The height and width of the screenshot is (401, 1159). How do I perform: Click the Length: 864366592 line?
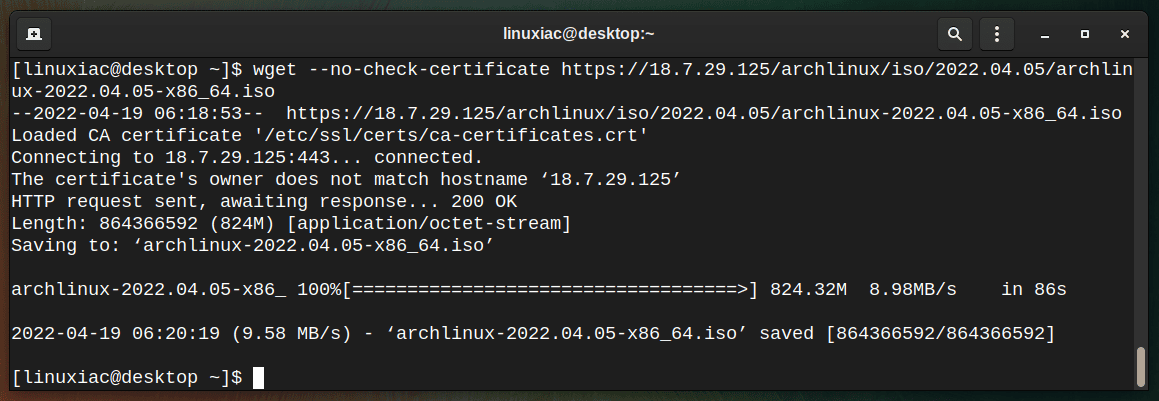(x=291, y=224)
